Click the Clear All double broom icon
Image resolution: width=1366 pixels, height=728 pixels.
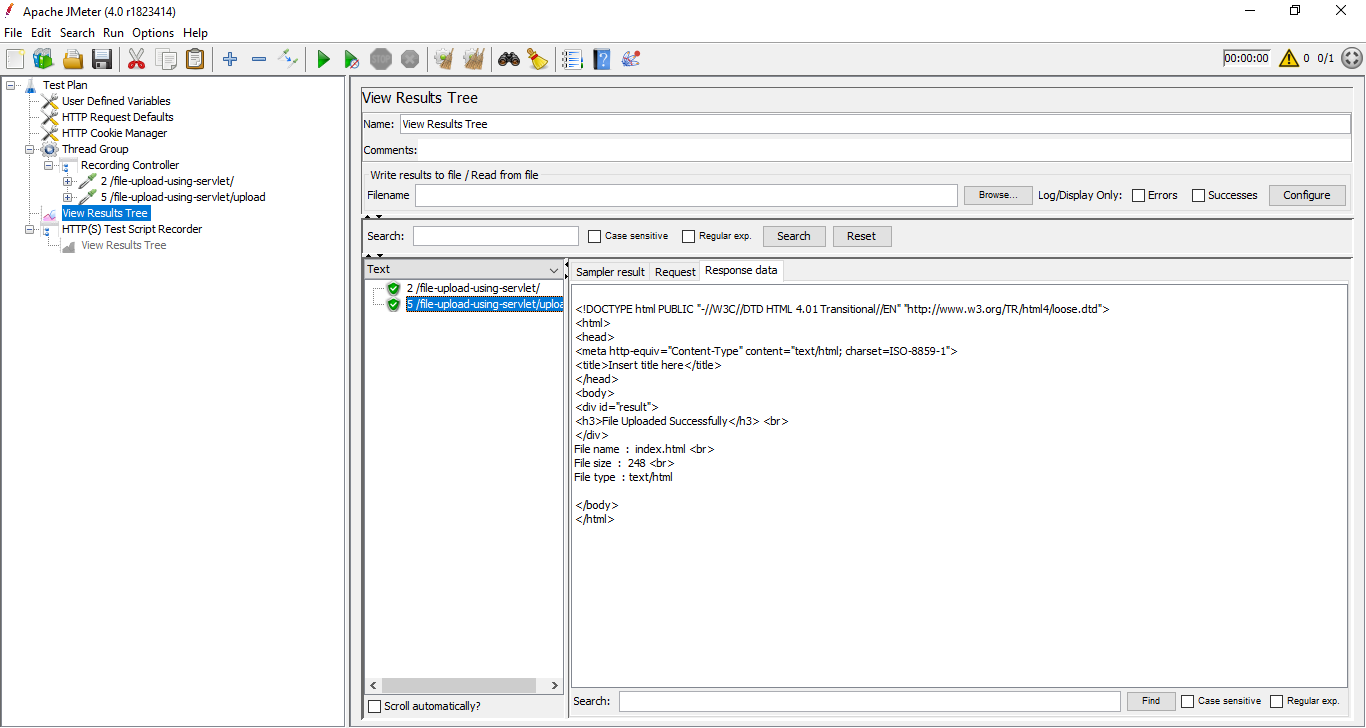(x=473, y=59)
